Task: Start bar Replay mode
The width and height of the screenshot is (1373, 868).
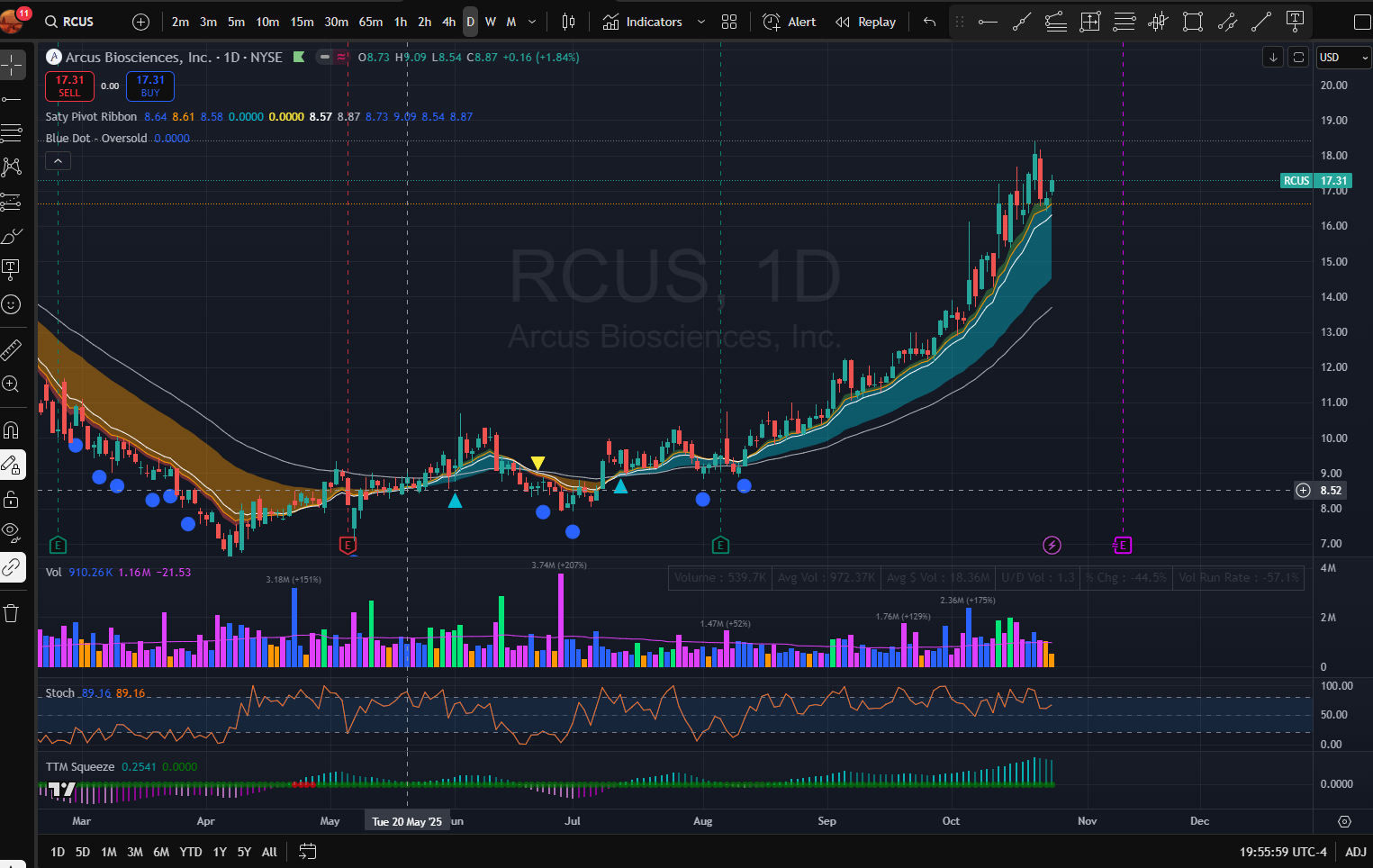Action: pos(865,22)
